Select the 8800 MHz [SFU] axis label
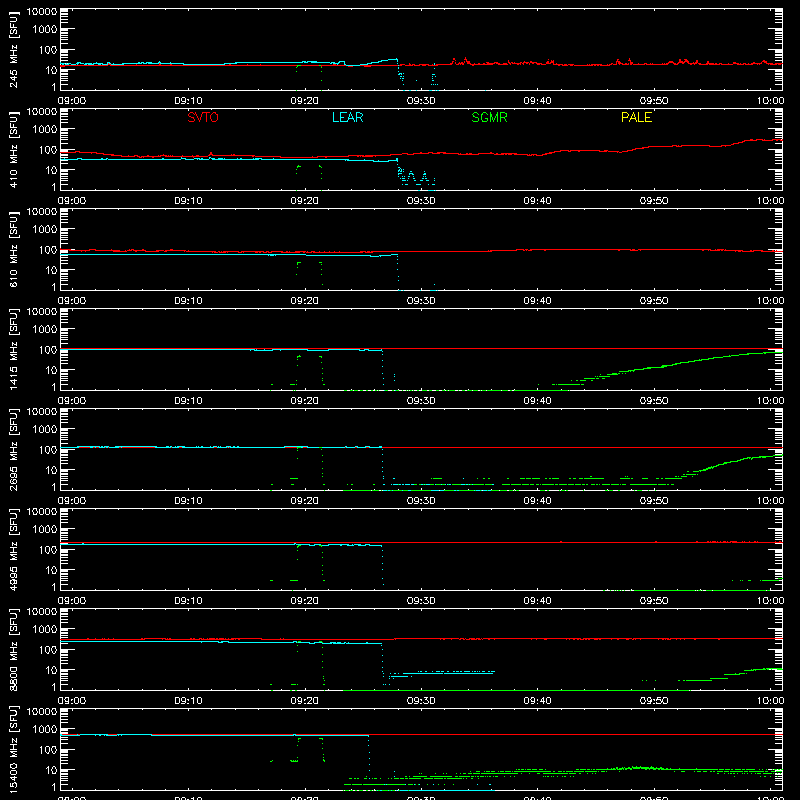 tap(14, 650)
